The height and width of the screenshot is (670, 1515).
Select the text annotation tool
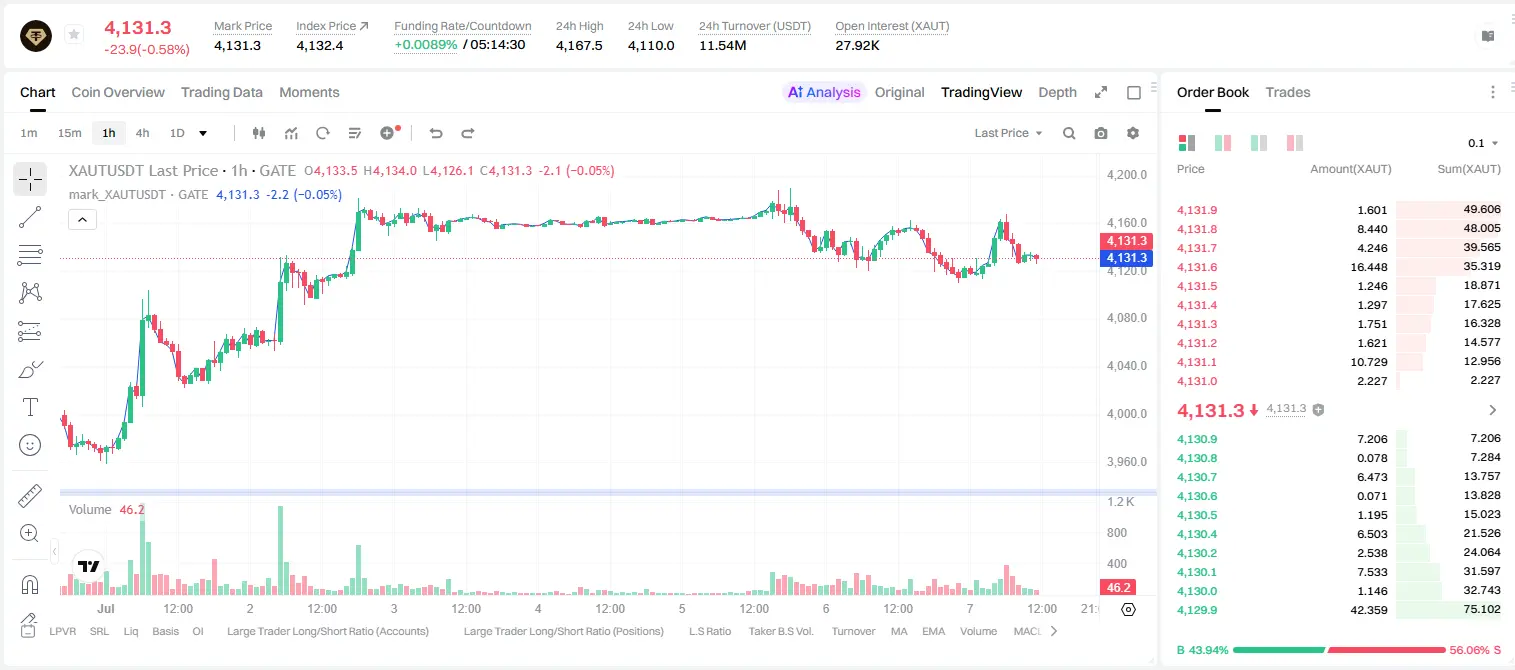tap(30, 407)
